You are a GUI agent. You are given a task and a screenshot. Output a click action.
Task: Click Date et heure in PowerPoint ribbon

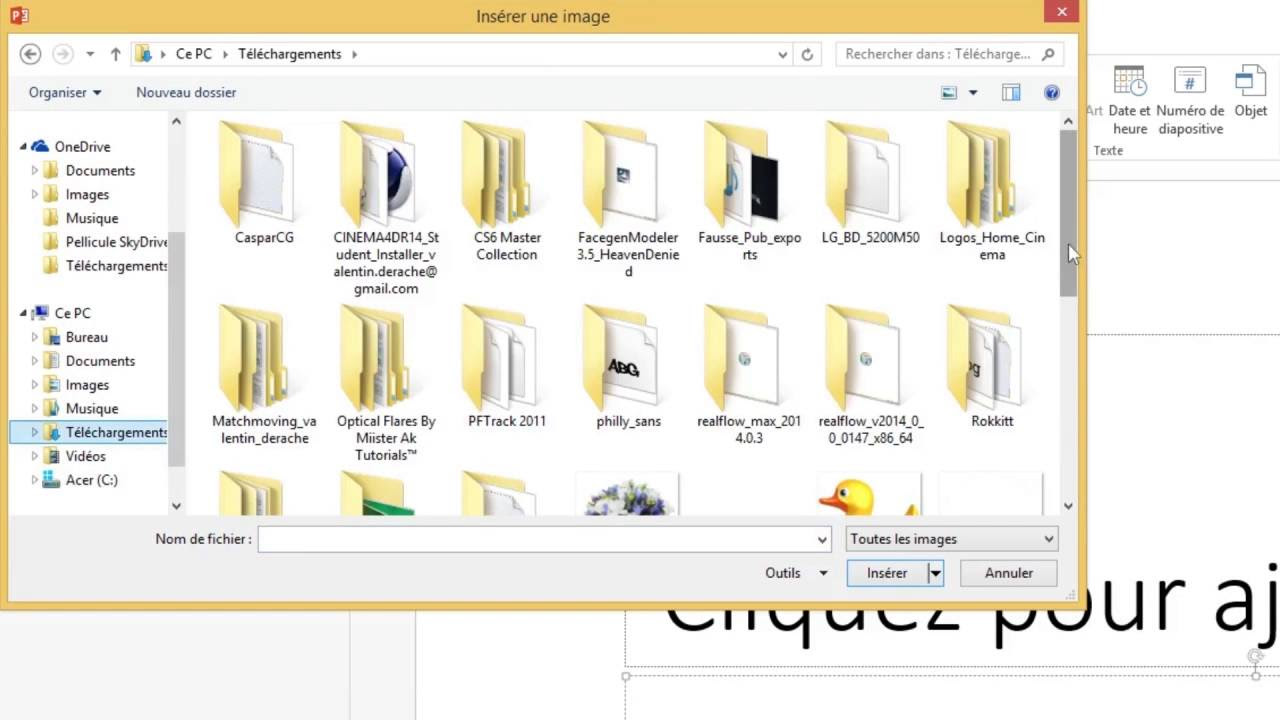pyautogui.click(x=1129, y=100)
